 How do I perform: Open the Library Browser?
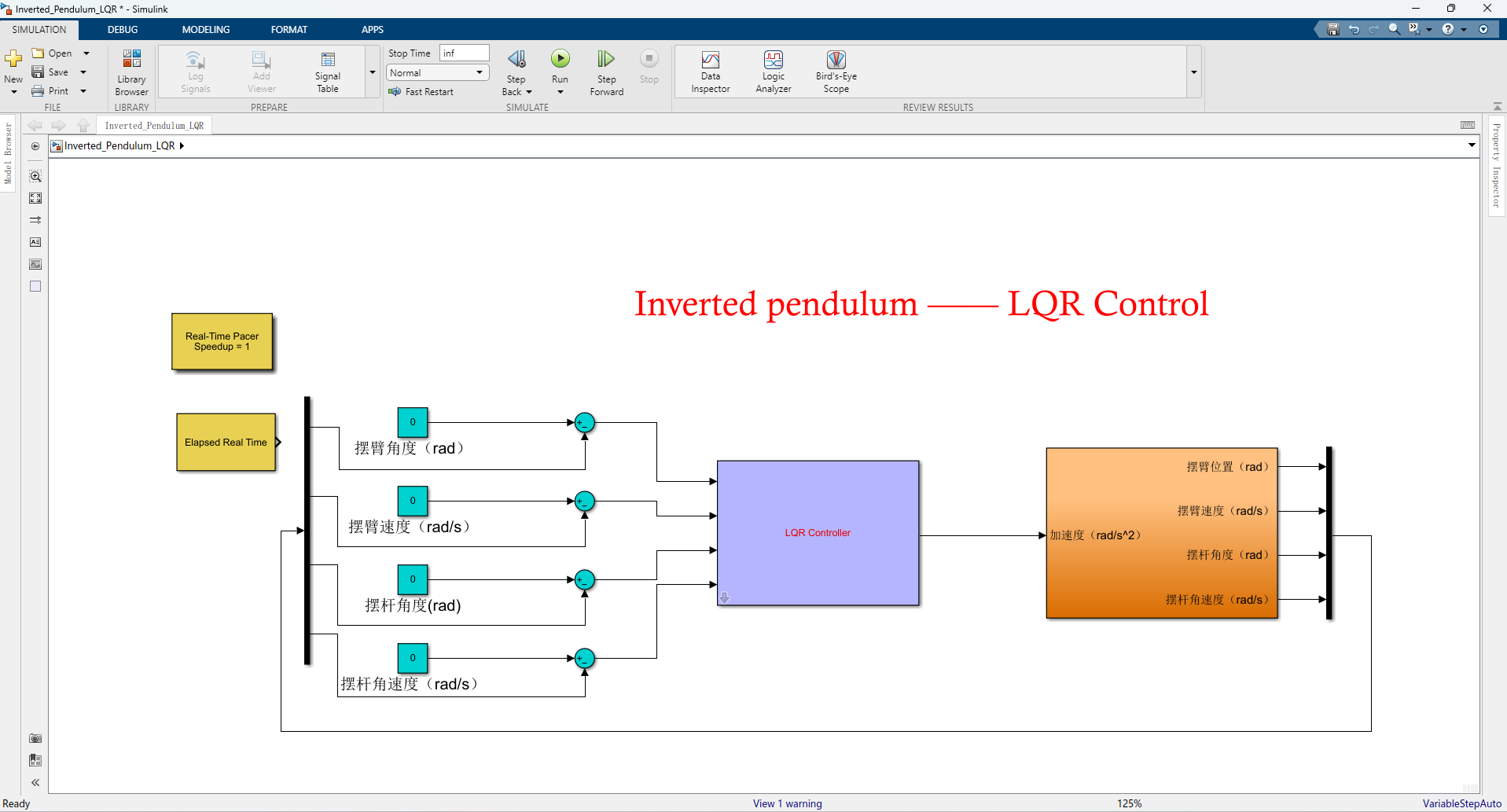click(x=131, y=72)
